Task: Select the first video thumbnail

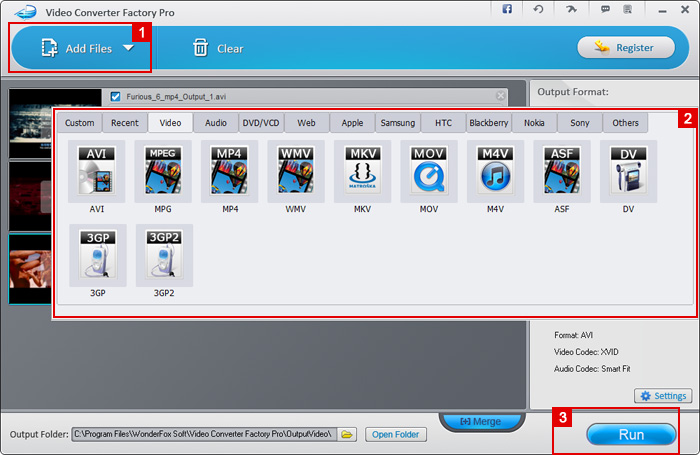Action: [x=31, y=123]
